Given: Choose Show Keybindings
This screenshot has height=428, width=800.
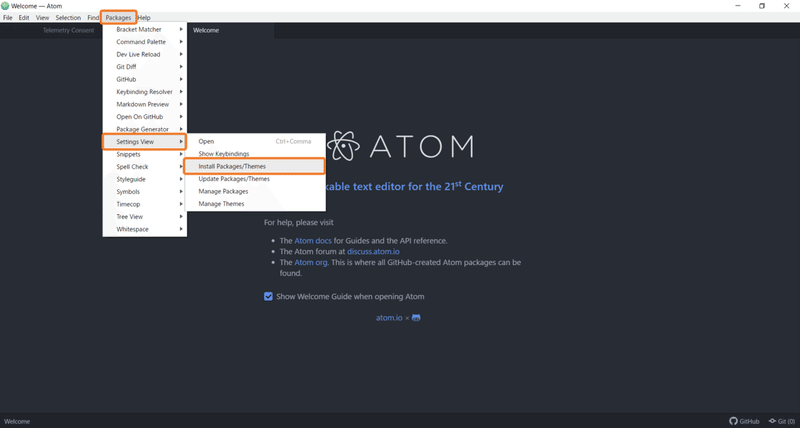Looking at the screenshot, I should click(x=255, y=154).
